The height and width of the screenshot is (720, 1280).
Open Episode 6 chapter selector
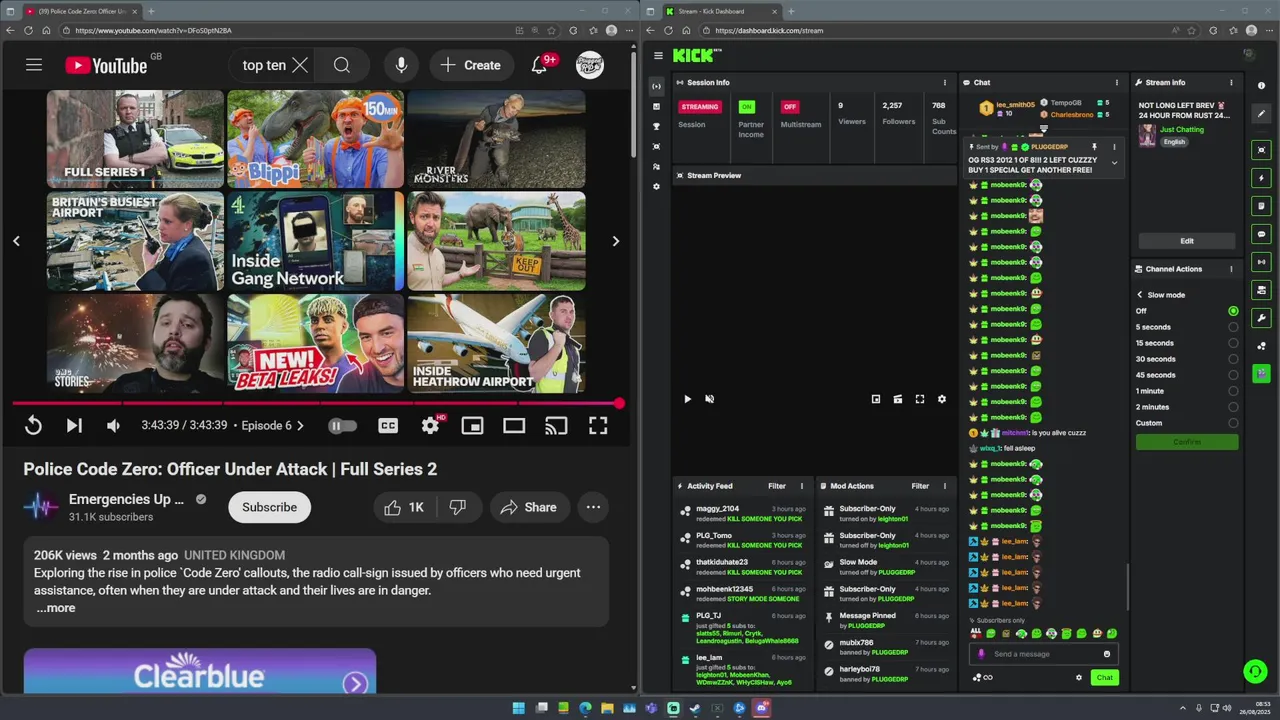pyautogui.click(x=273, y=425)
